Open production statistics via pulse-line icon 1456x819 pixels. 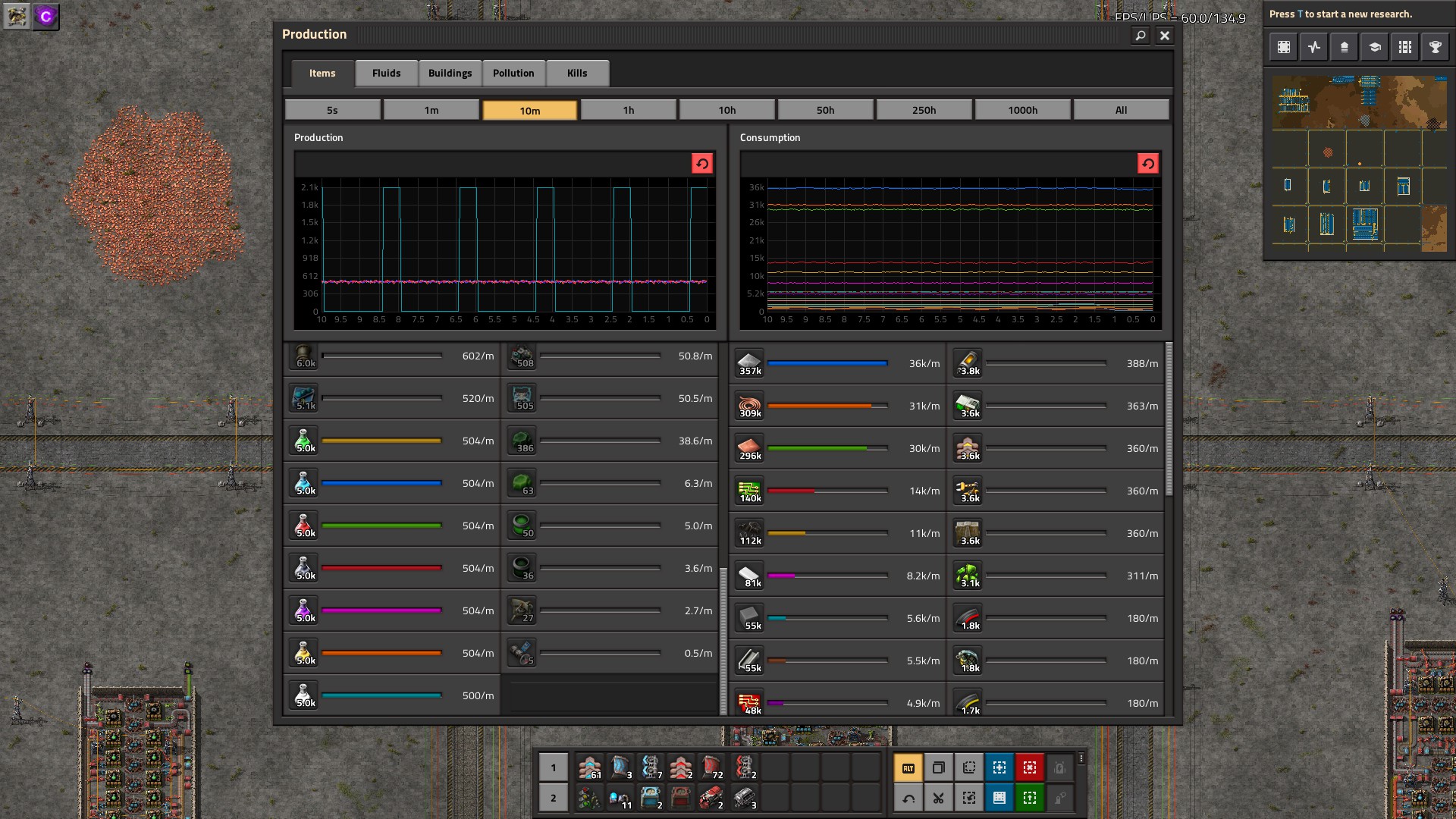(1314, 47)
